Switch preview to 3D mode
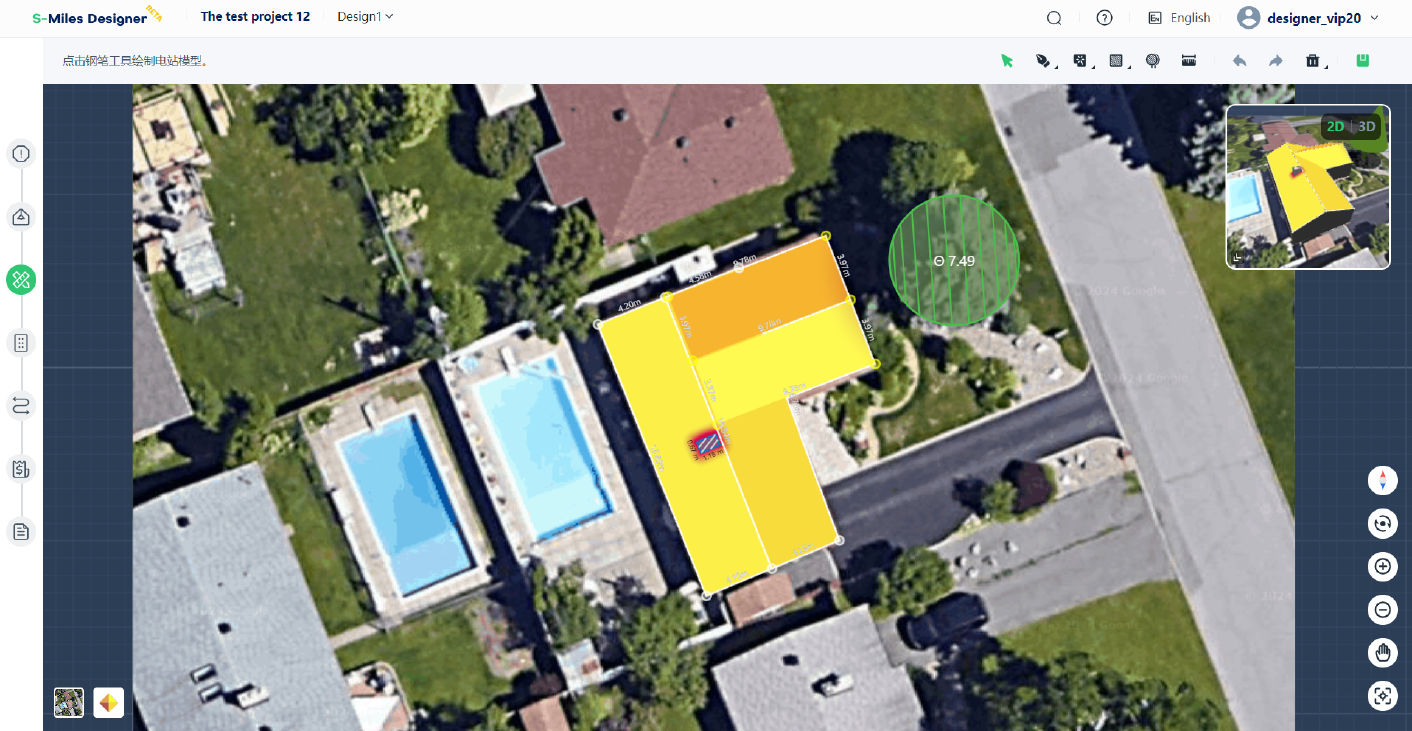This screenshot has height=731, width=1412. pos(1367,127)
